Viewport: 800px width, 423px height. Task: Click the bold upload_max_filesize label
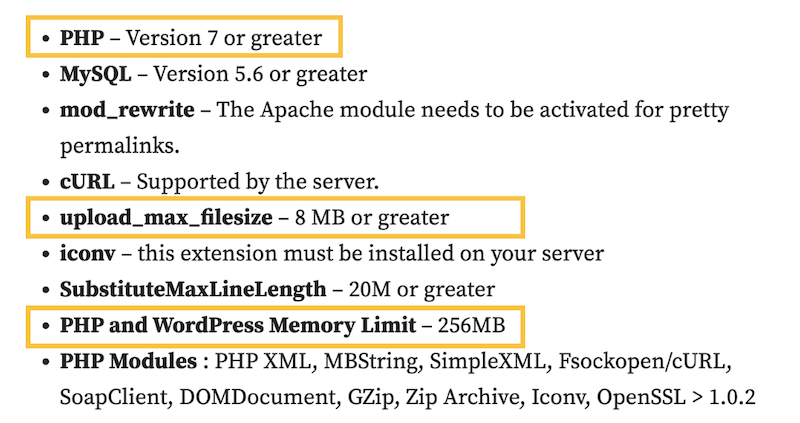tap(163, 217)
